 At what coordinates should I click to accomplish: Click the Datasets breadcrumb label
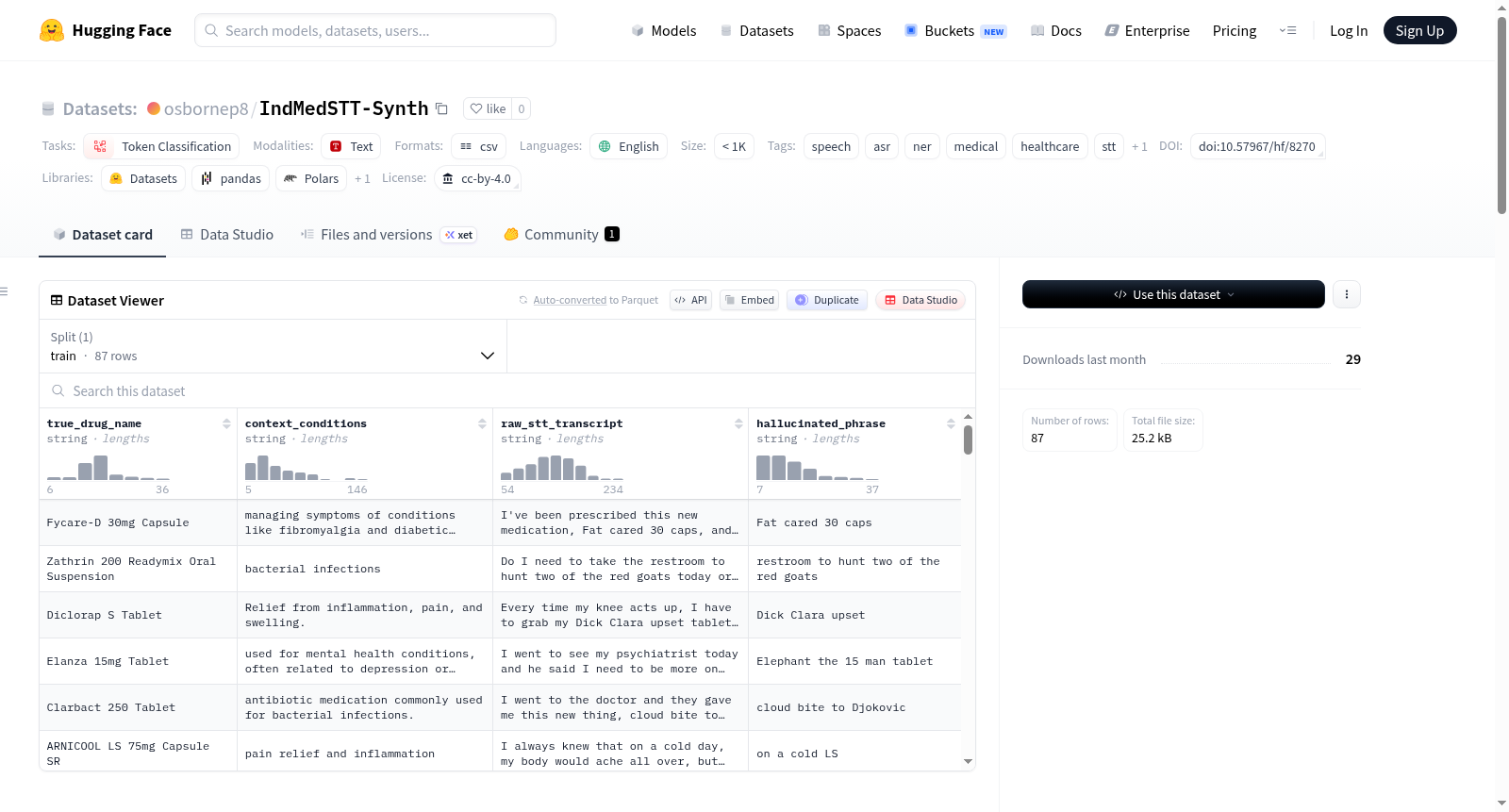(x=100, y=108)
